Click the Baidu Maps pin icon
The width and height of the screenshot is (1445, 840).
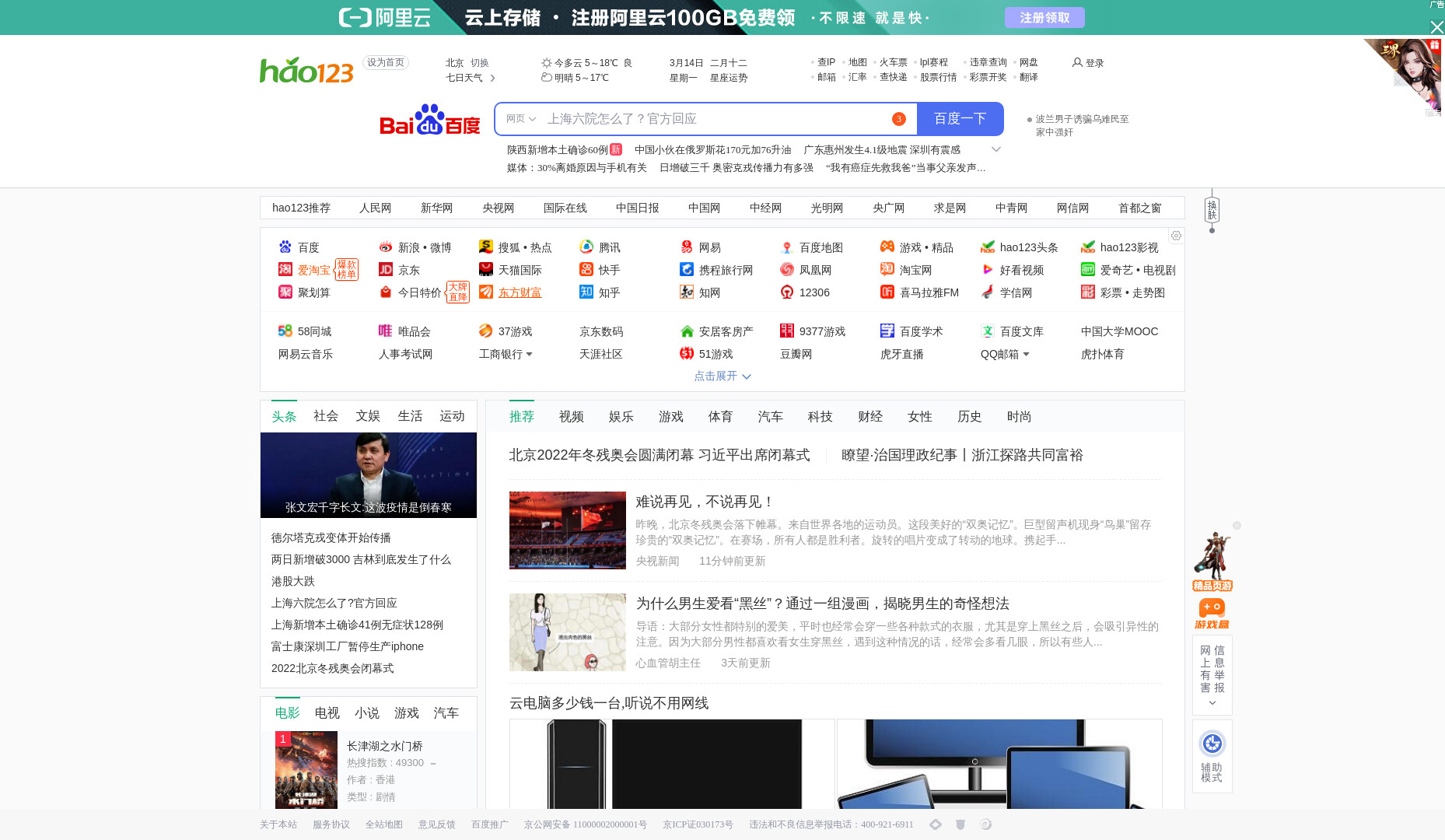pos(787,247)
